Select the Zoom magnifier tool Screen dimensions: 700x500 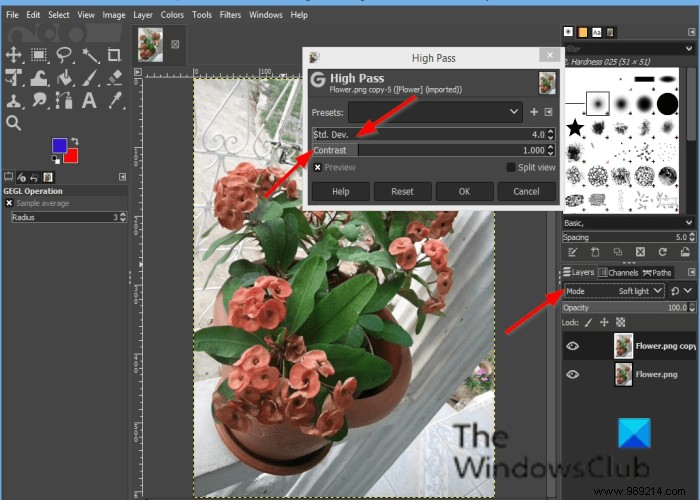coord(13,123)
